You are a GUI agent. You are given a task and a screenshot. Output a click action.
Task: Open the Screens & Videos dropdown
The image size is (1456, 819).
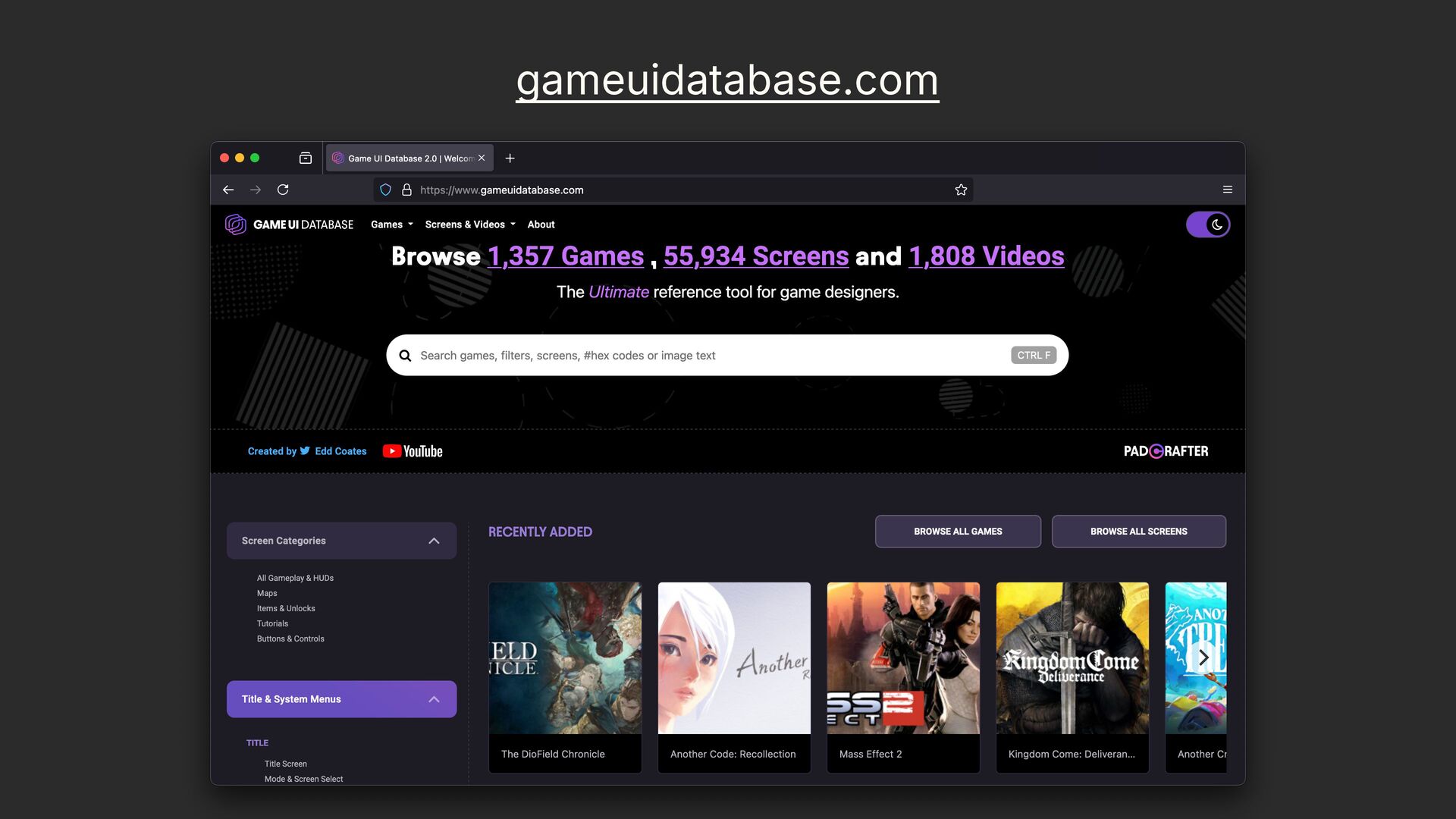469,224
